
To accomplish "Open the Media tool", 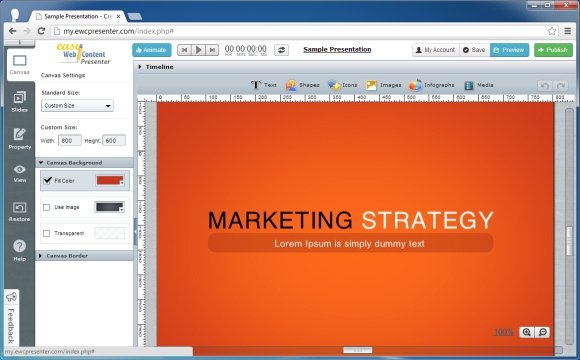I will (x=479, y=85).
